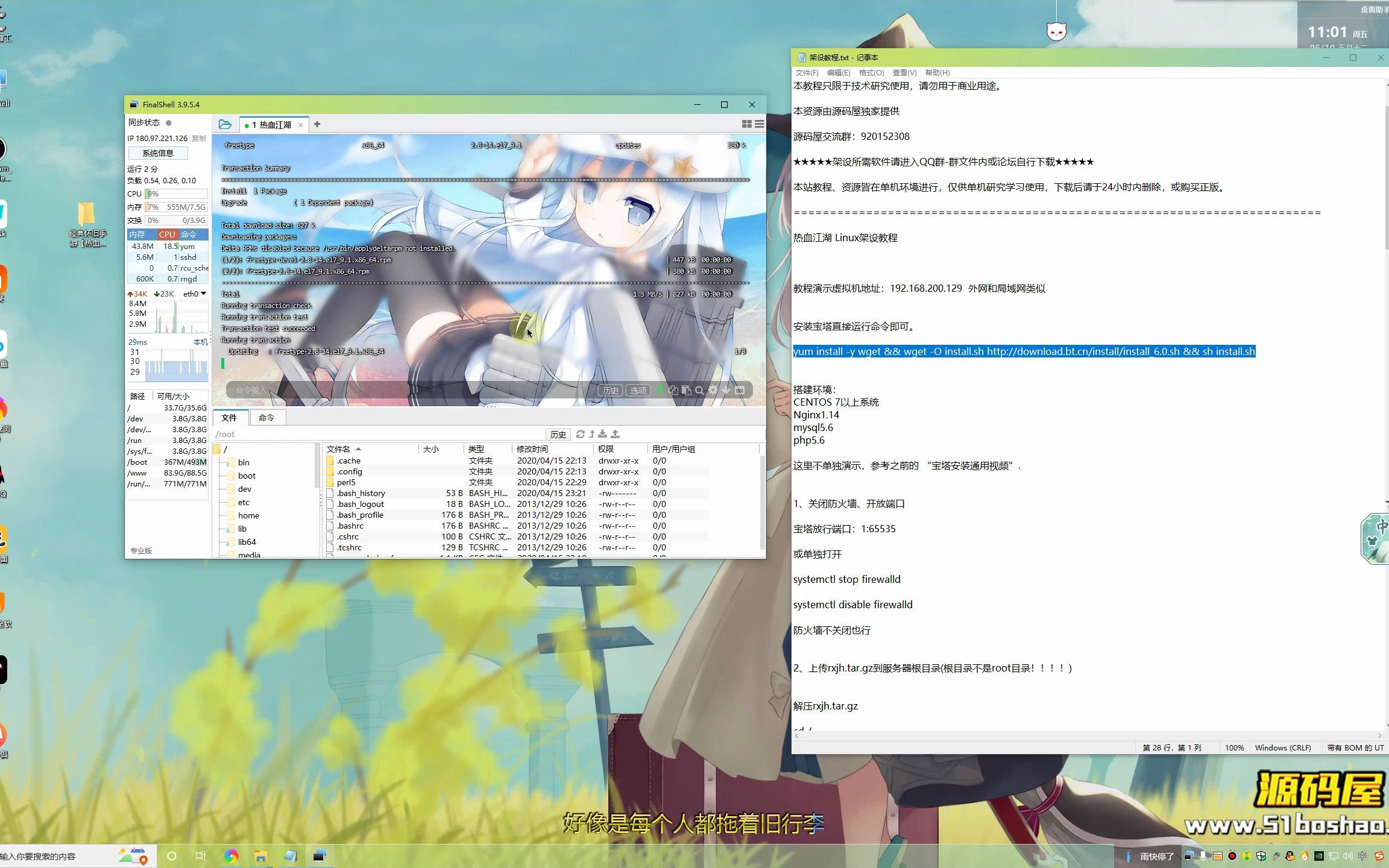Image resolution: width=1389 pixels, height=868 pixels.
Task: Open File Explorer from the taskbar
Action: 260,856
